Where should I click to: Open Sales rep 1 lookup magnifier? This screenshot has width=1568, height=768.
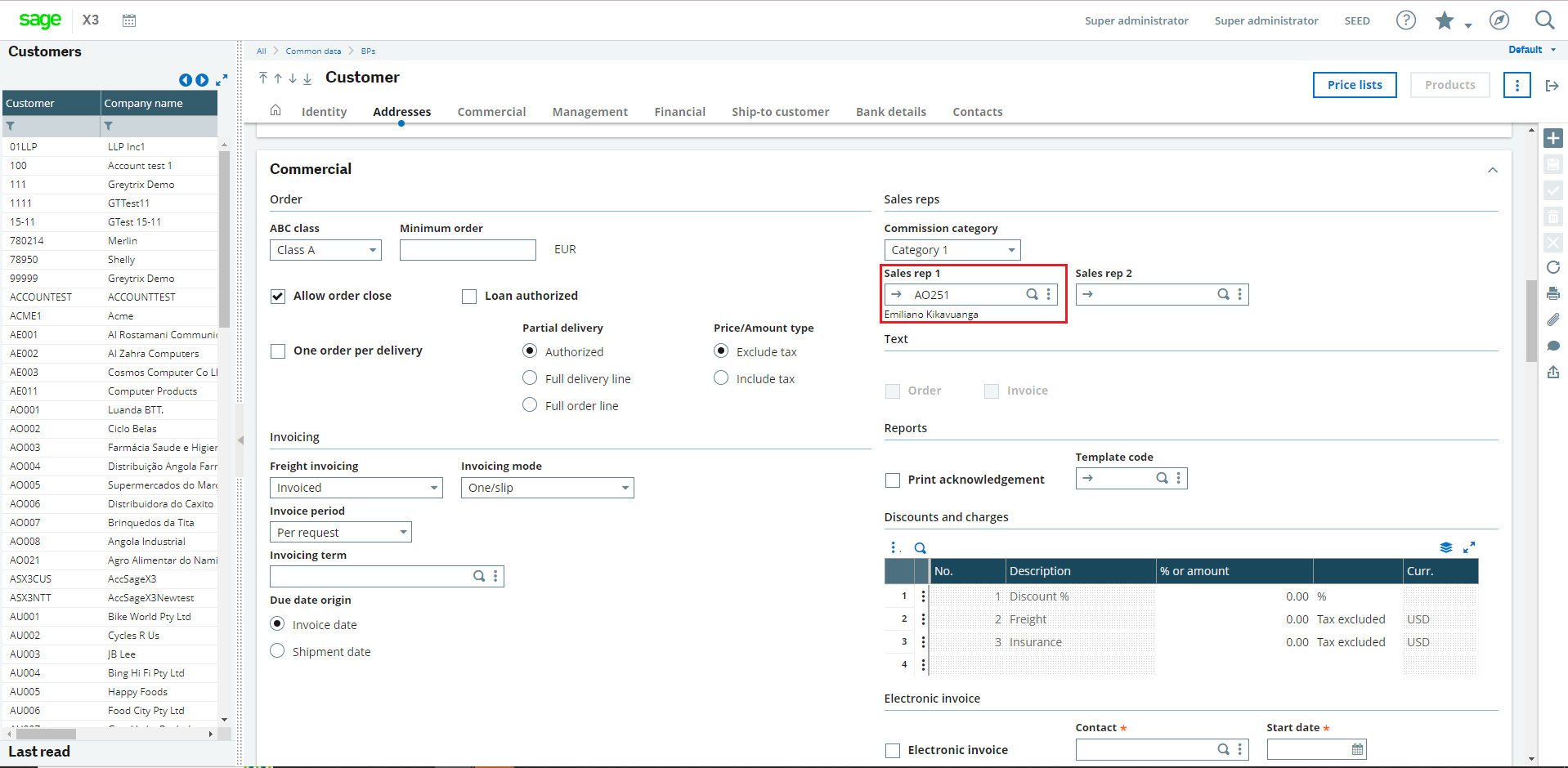(1032, 294)
